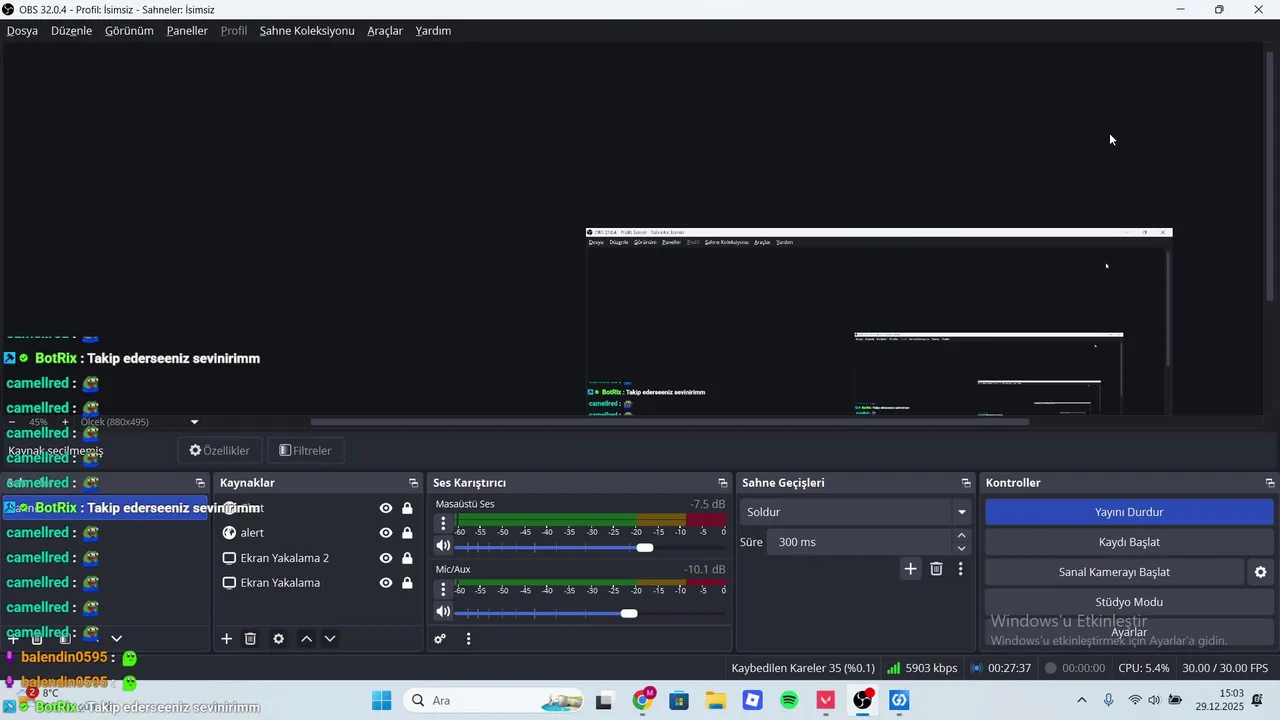The image size is (1280, 720).
Task: Open the Araçlar menu
Action: pos(385,31)
